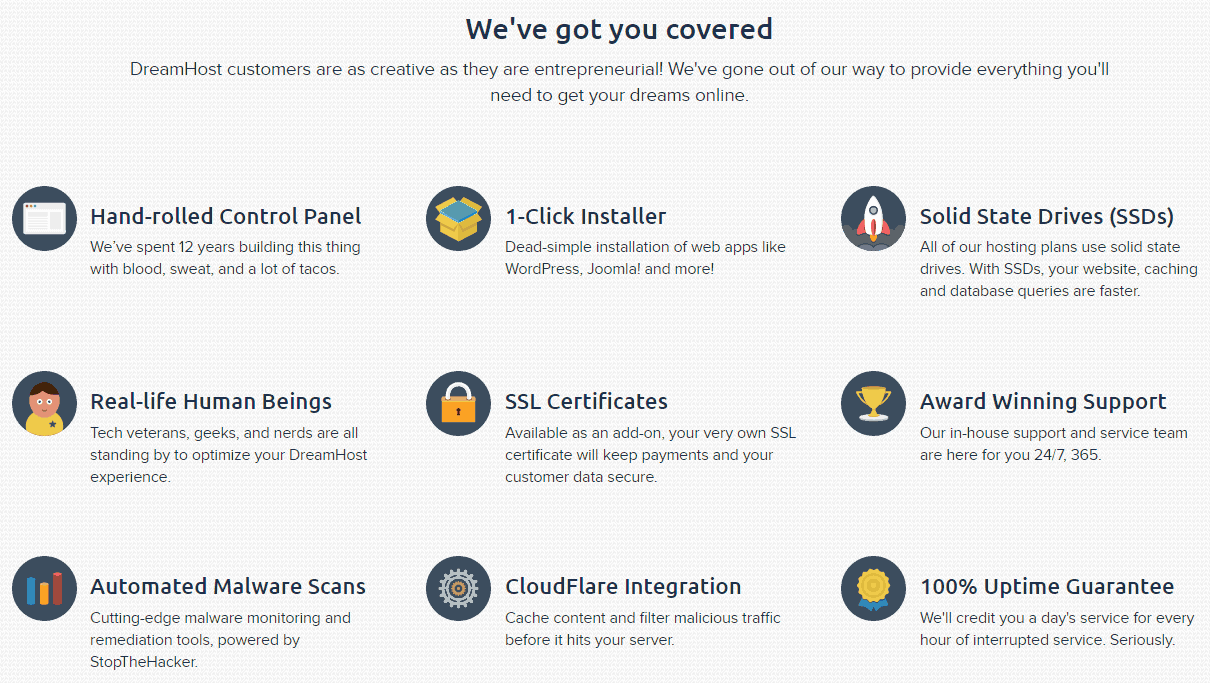The width and height of the screenshot is (1210, 683).
Task: Click the text "Cache content and filter malicious traffic"
Action: click(x=643, y=618)
